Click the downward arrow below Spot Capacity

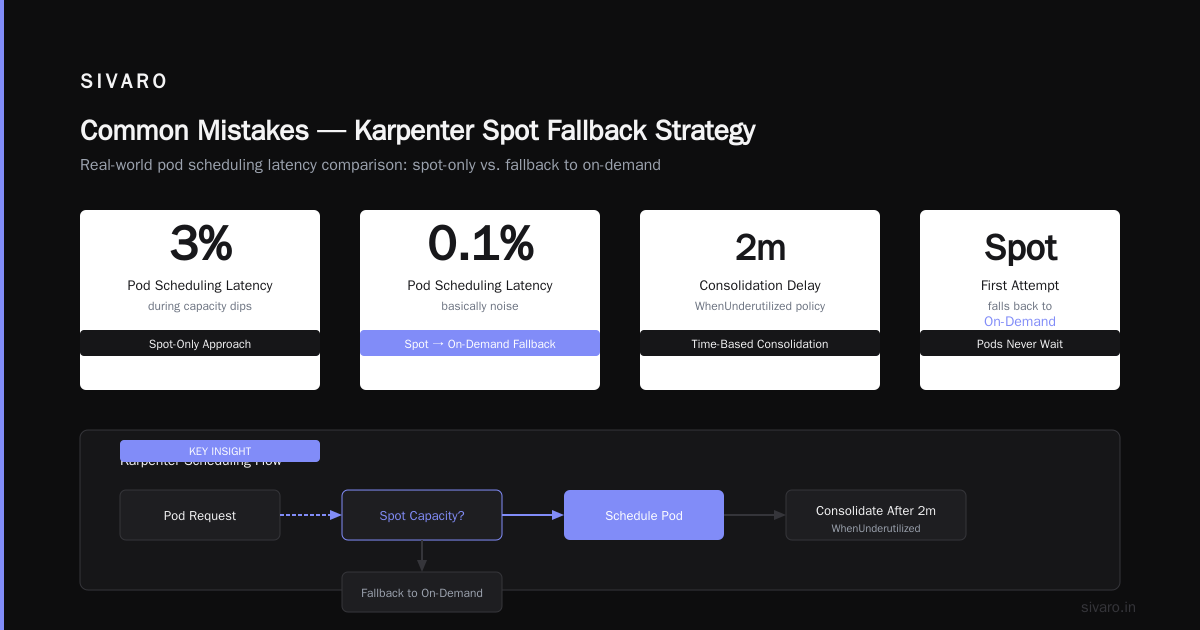tap(422, 556)
